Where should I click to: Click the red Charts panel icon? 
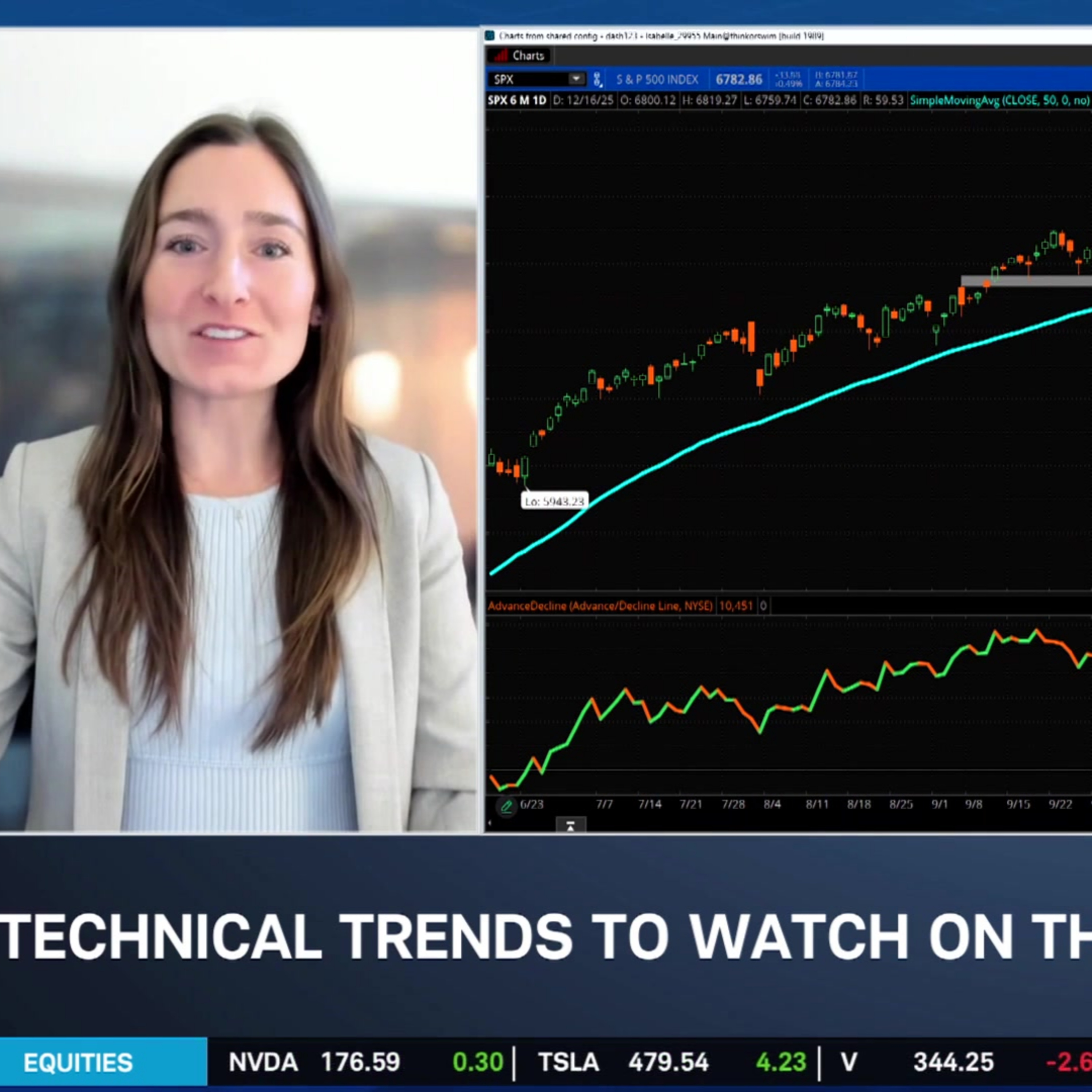click(x=501, y=55)
